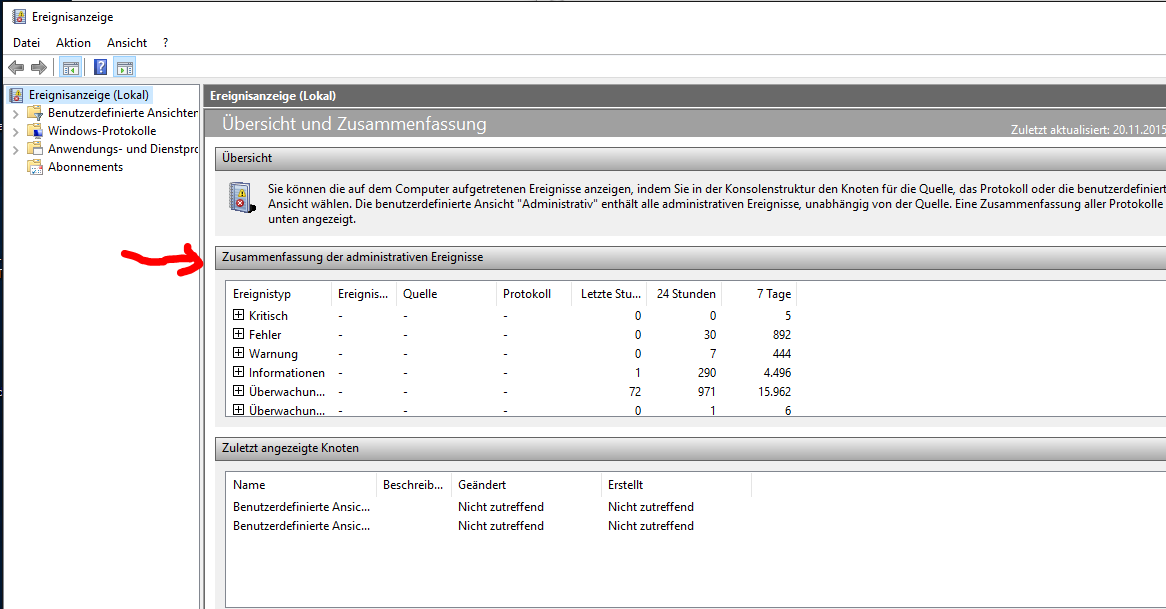Open the ? help menu

(x=165, y=43)
